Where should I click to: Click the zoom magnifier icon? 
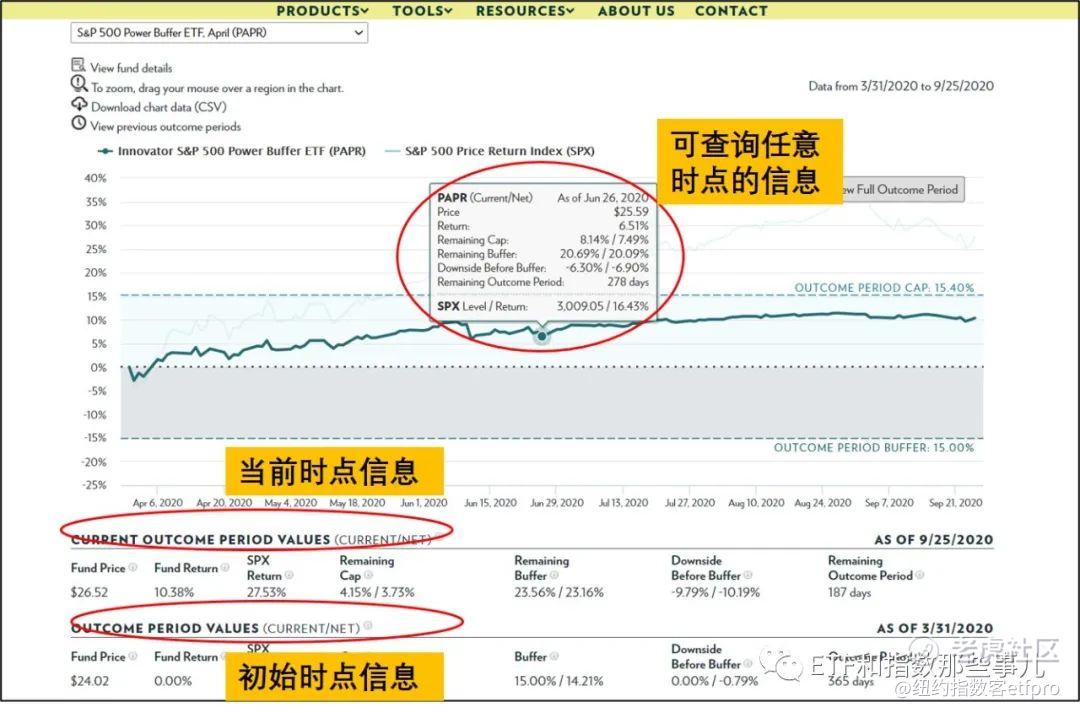coord(79,84)
